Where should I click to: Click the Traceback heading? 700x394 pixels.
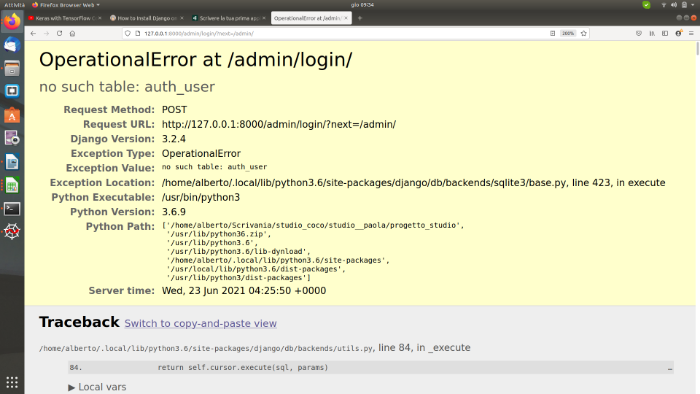click(79, 322)
